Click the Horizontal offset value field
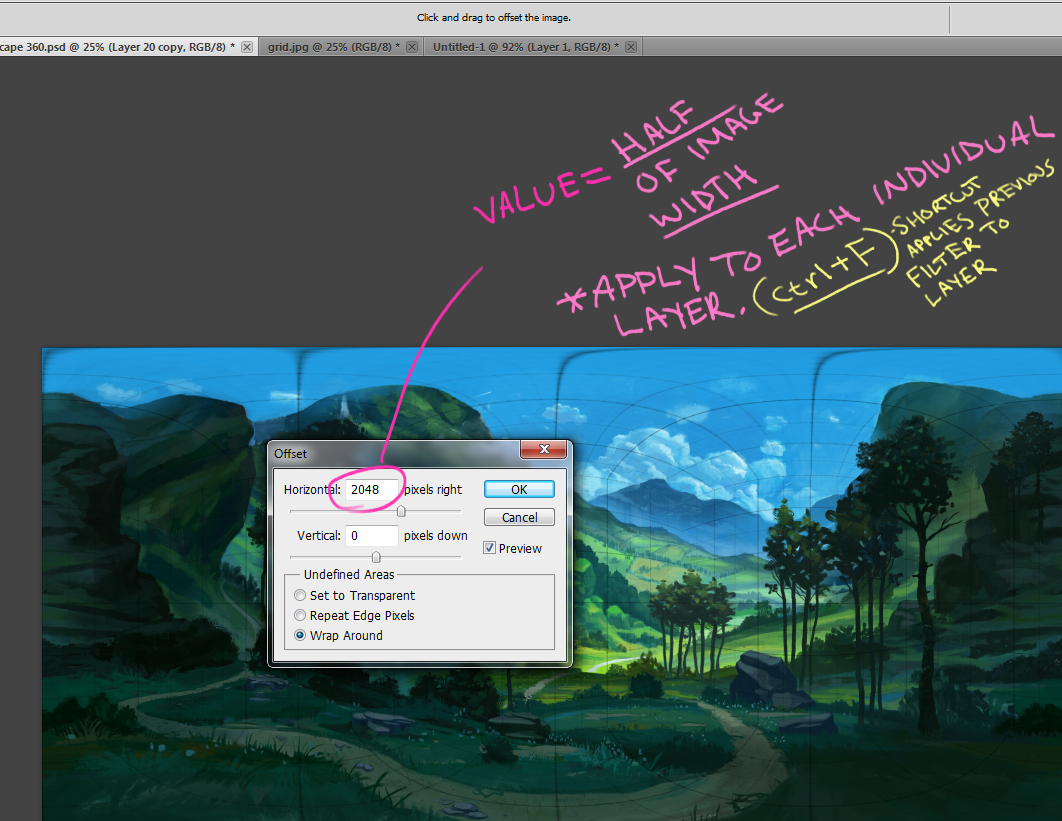1062x821 pixels. point(371,490)
